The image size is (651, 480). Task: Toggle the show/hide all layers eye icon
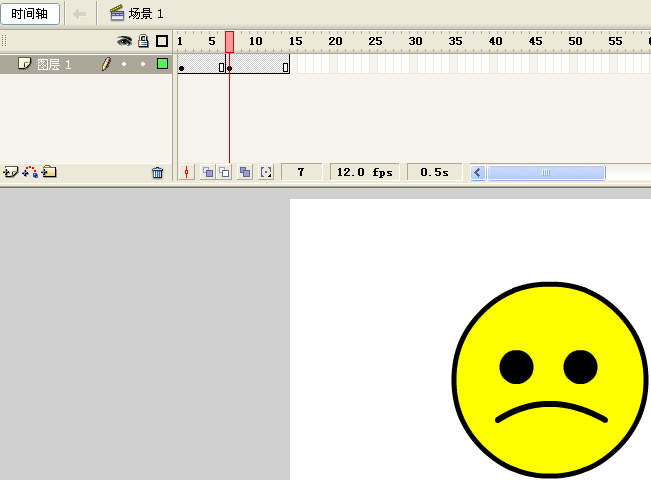124,41
